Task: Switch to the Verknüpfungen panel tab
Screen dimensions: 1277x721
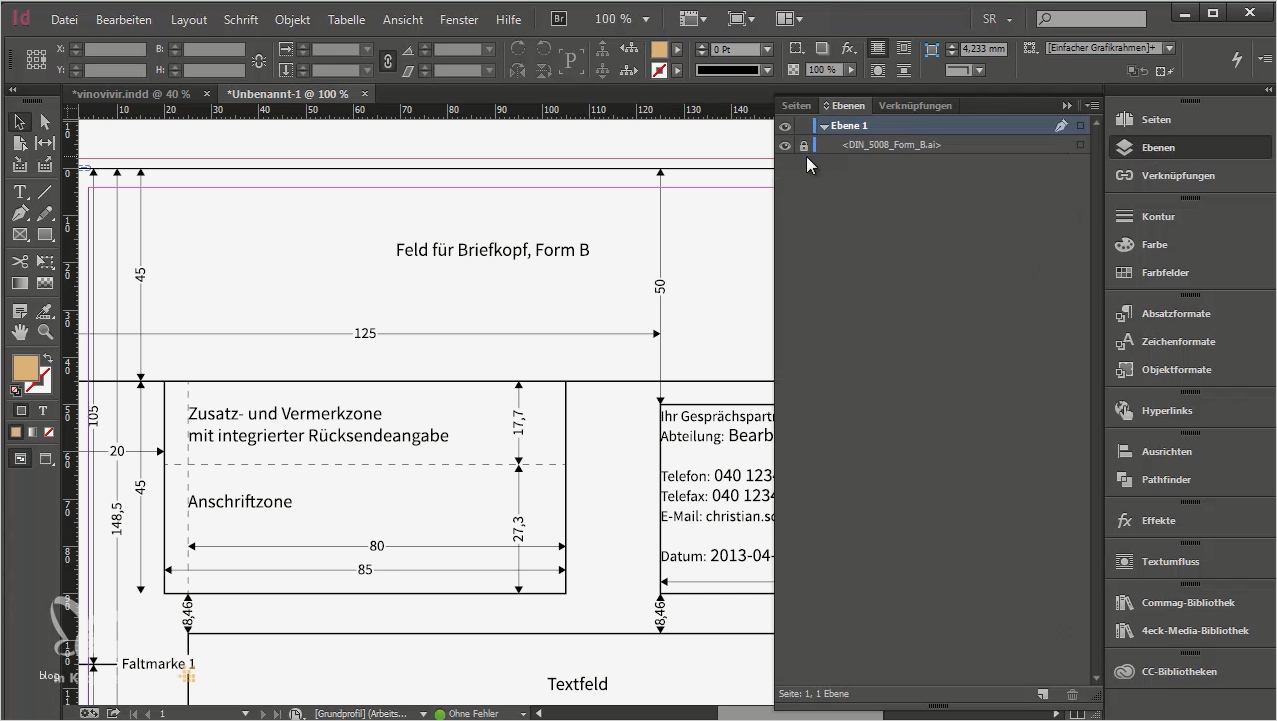Action: (x=915, y=106)
